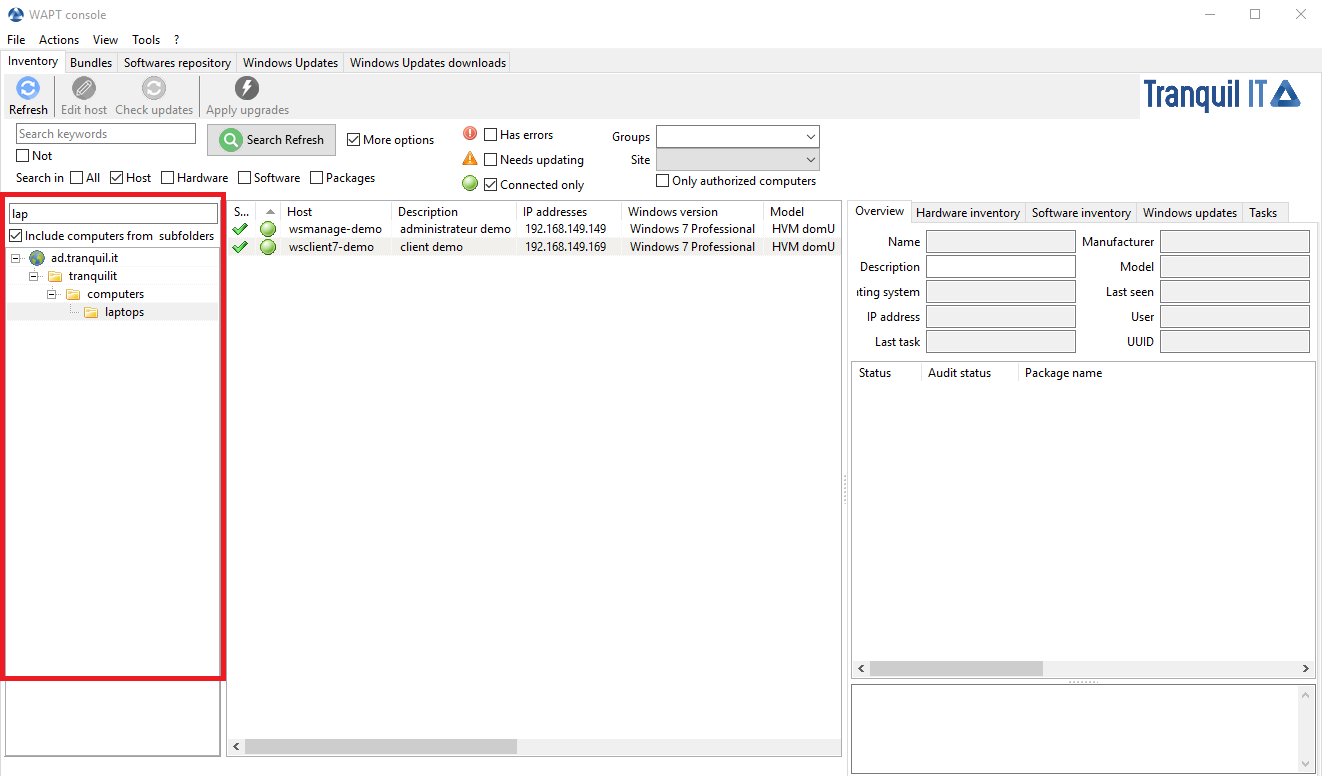Uncheck the More options checkbox
This screenshot has width=1322, height=776.
click(x=353, y=140)
